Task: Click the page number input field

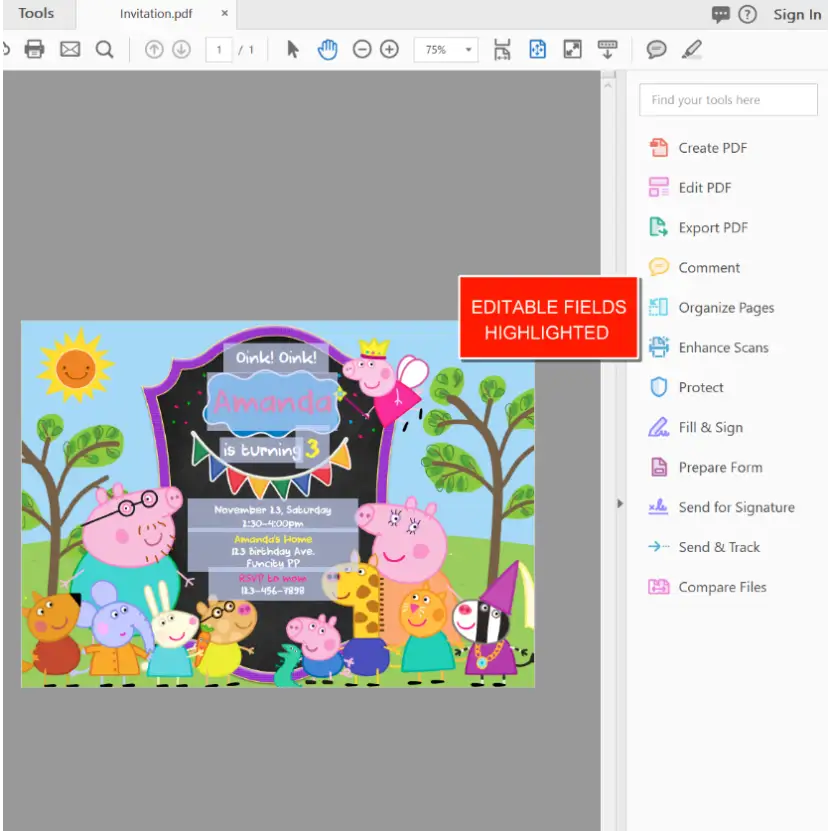Action: coord(218,48)
